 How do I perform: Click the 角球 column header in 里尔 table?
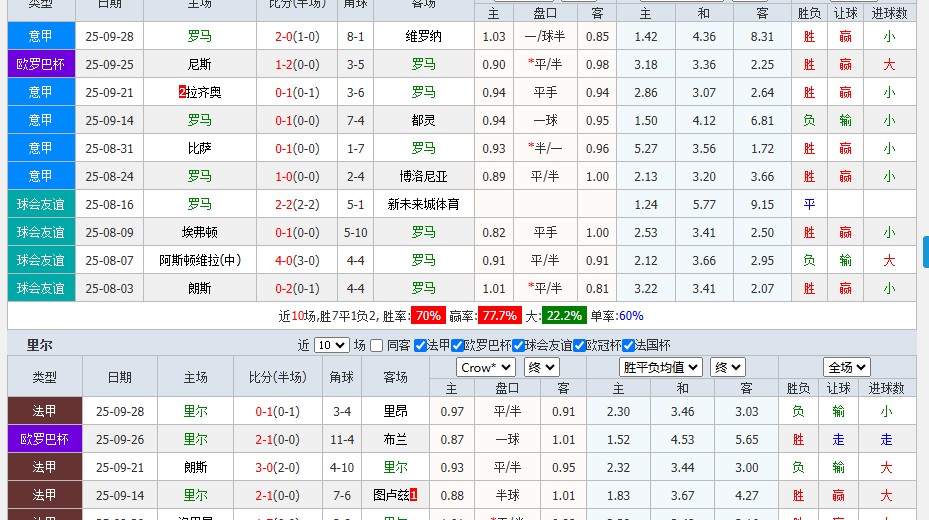(342, 377)
